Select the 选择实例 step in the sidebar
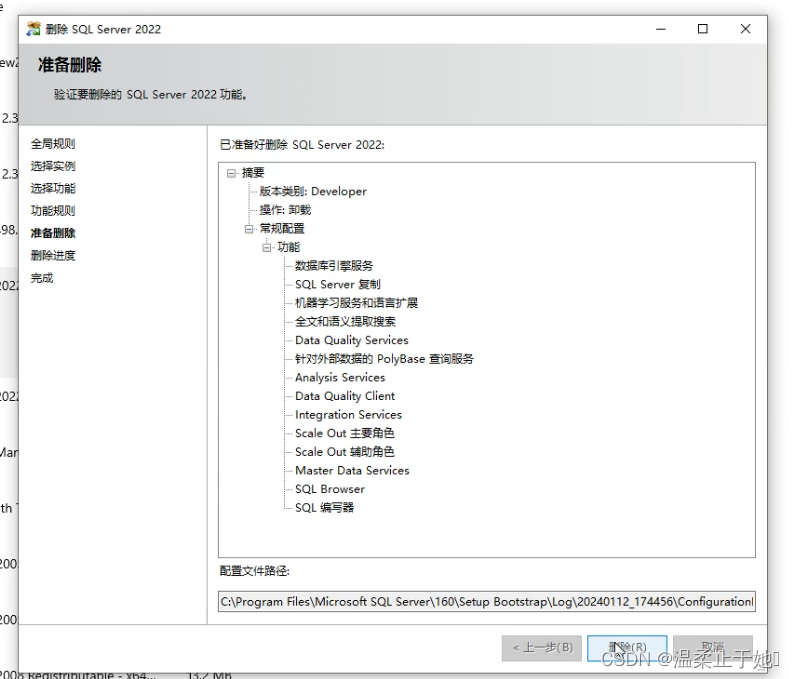Screen dimensions: 794x679 (53, 166)
